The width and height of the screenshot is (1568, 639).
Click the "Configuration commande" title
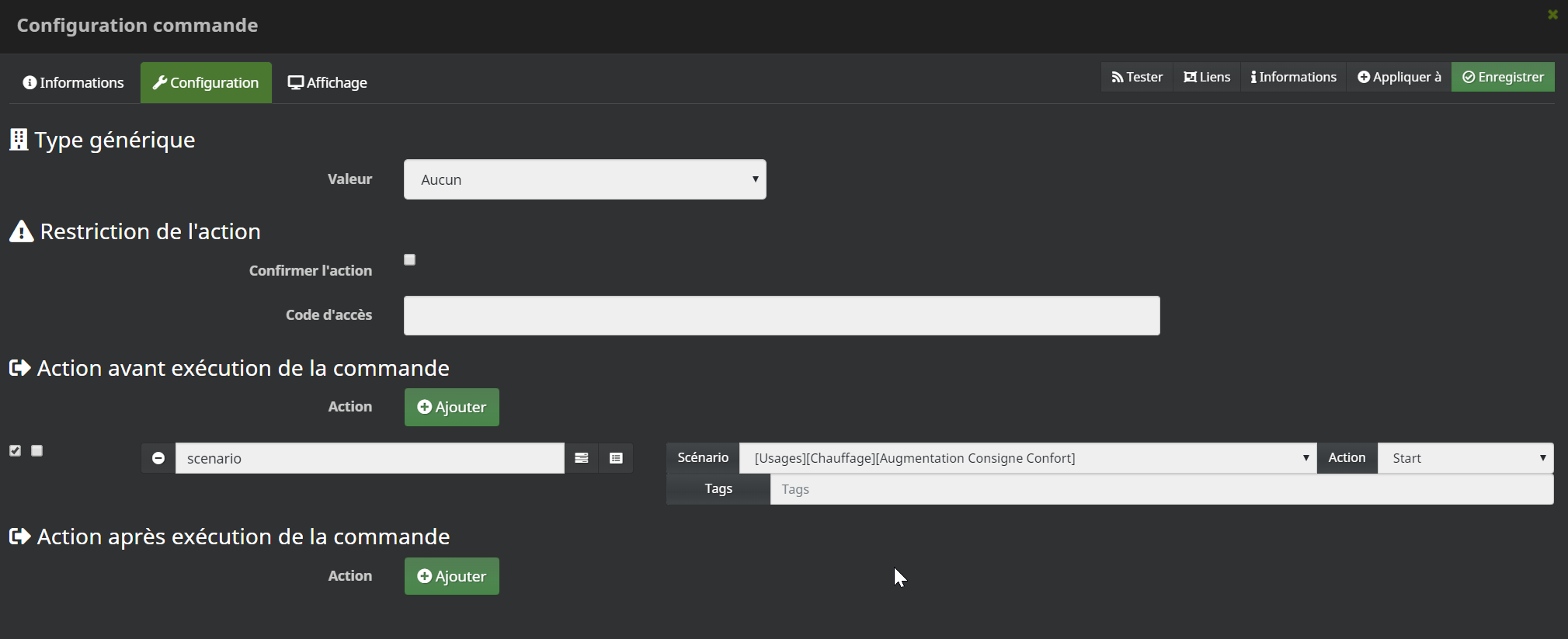137,26
